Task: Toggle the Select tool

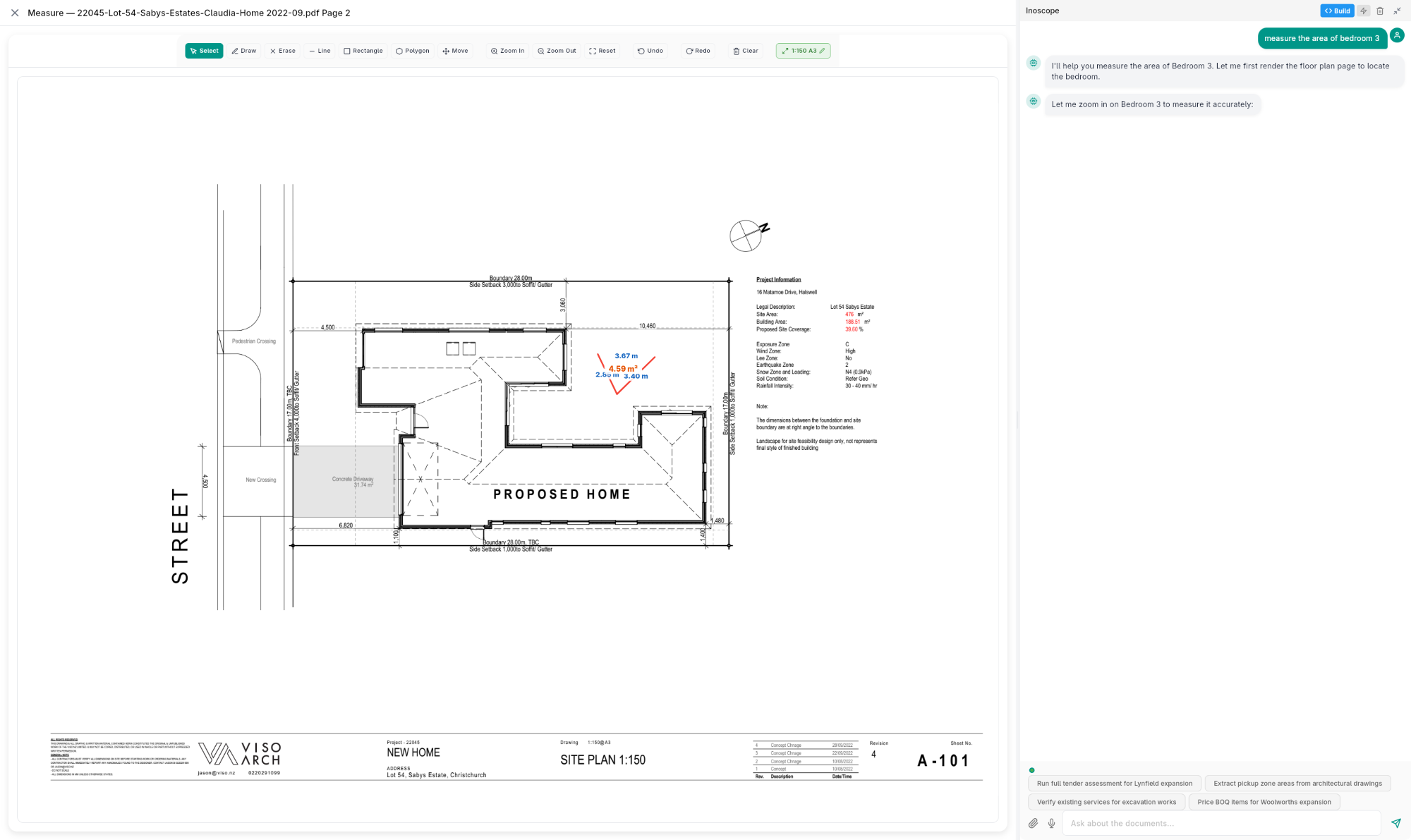Action: (x=204, y=51)
